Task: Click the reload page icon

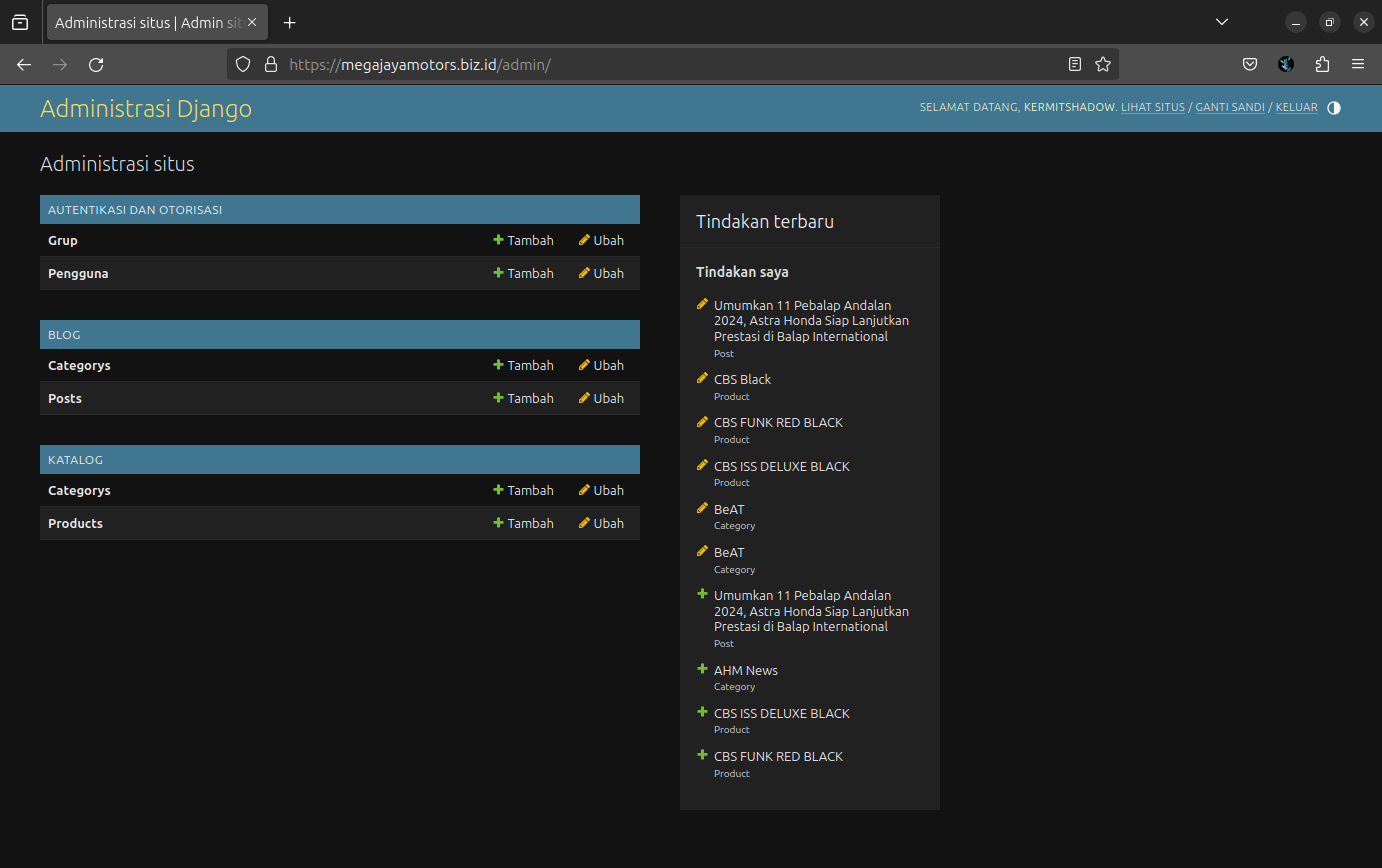Action: click(x=96, y=65)
